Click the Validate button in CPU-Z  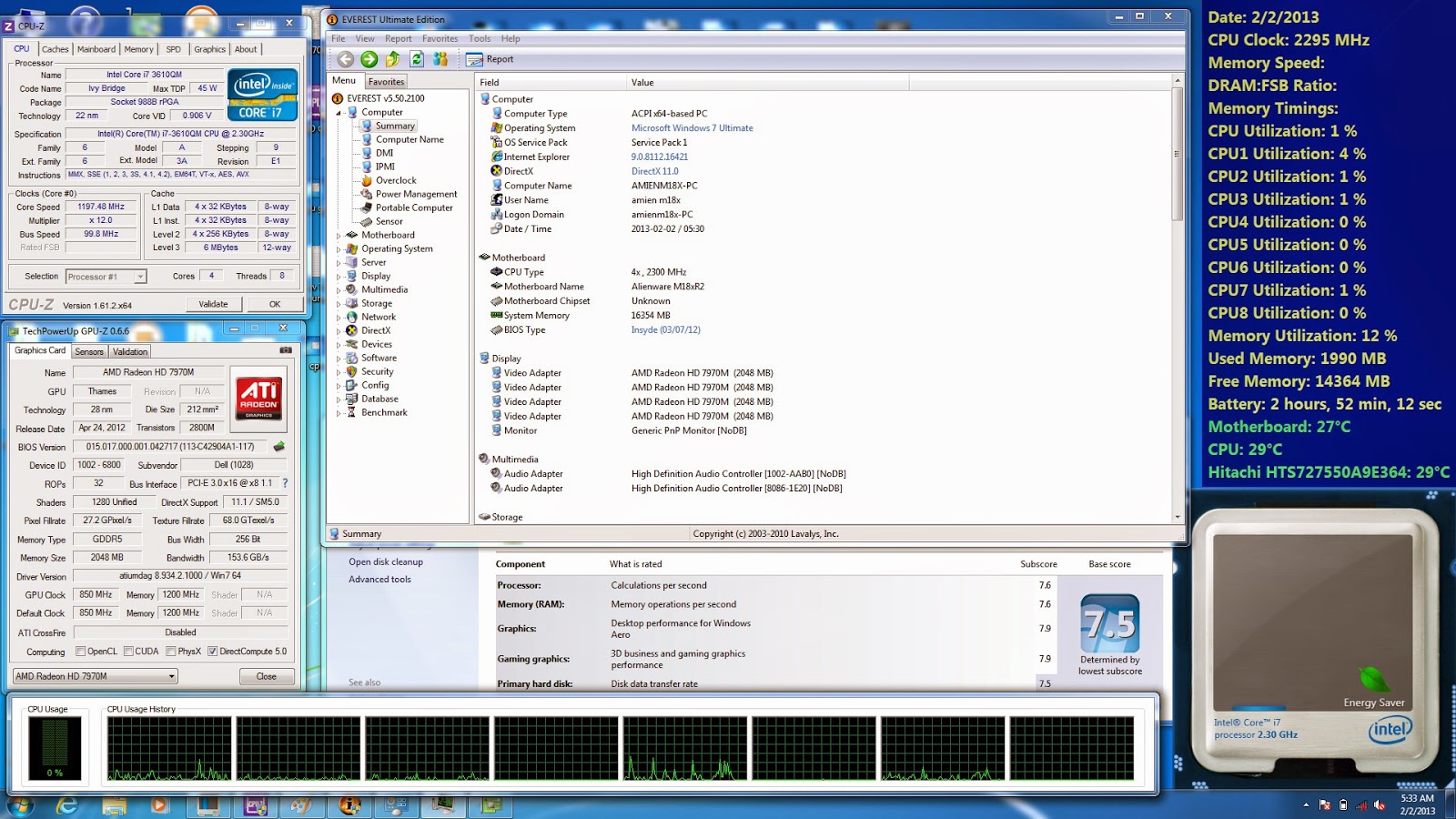pyautogui.click(x=213, y=304)
